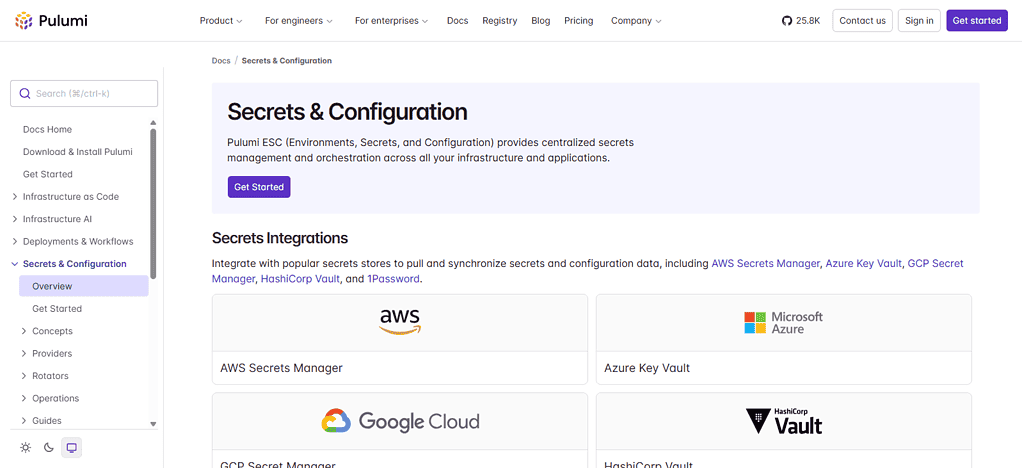Click sidebar scrollbar down arrow
The width and height of the screenshot is (1022, 468).
[153, 424]
